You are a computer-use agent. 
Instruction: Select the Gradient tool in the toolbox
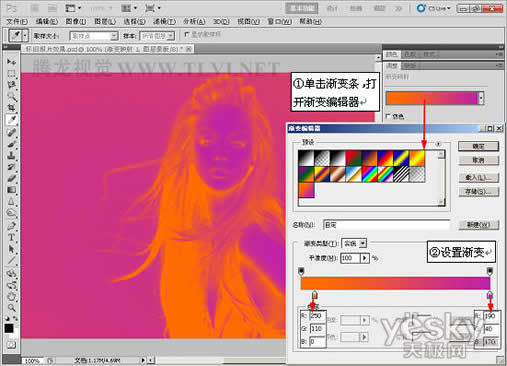[11, 190]
